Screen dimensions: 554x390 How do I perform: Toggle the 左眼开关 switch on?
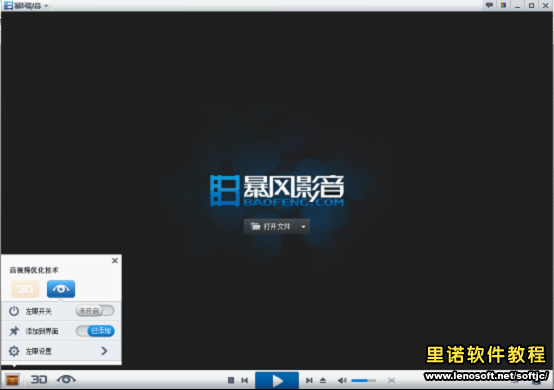click(x=95, y=311)
